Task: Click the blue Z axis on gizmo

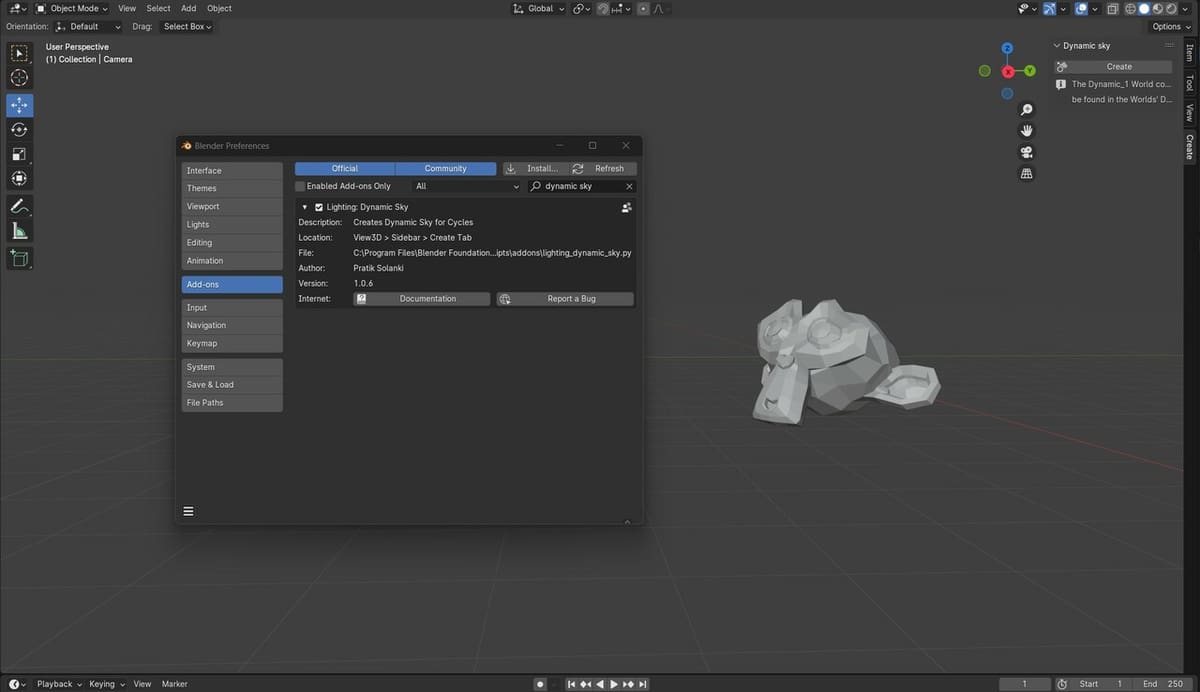Action: point(1007,48)
